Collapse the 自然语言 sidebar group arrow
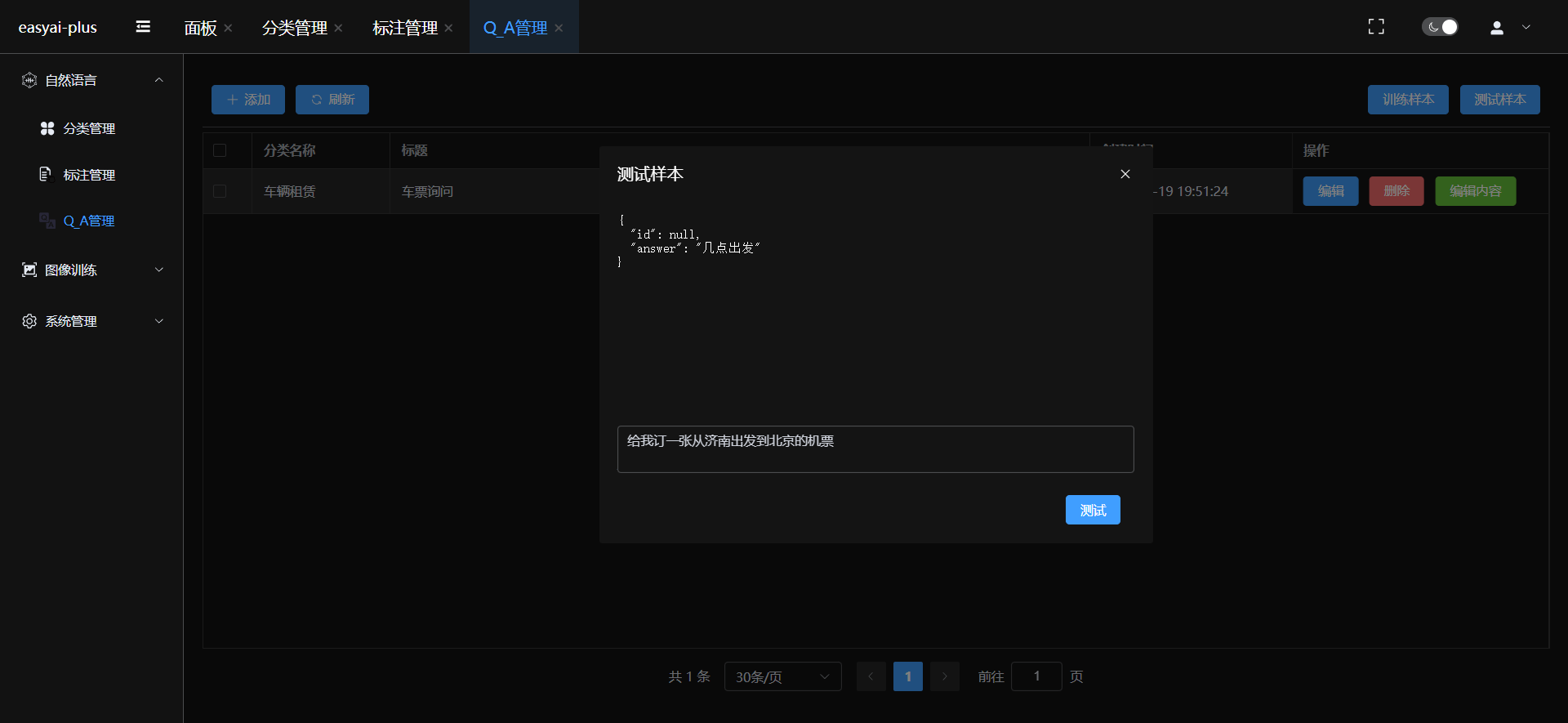Viewport: 1568px width, 723px height. coord(159,80)
